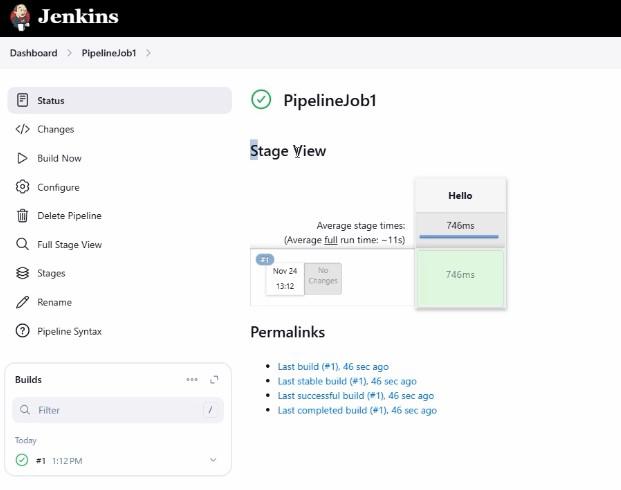Image resolution: width=621 pixels, height=490 pixels.
Task: Click the blue stage time progress bar
Action: tap(459, 237)
